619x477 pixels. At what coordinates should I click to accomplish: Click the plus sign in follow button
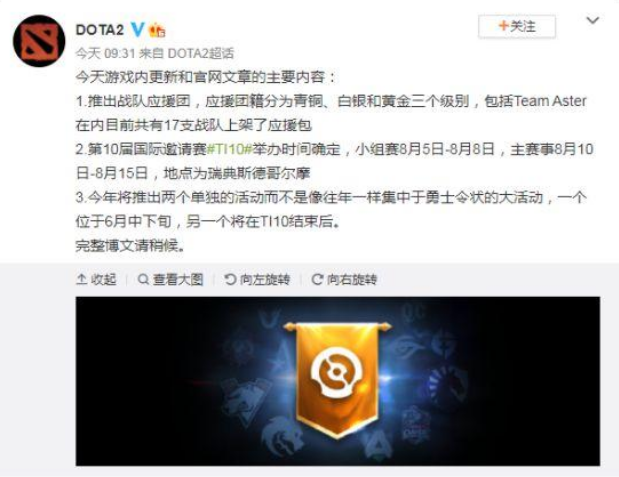[503, 26]
